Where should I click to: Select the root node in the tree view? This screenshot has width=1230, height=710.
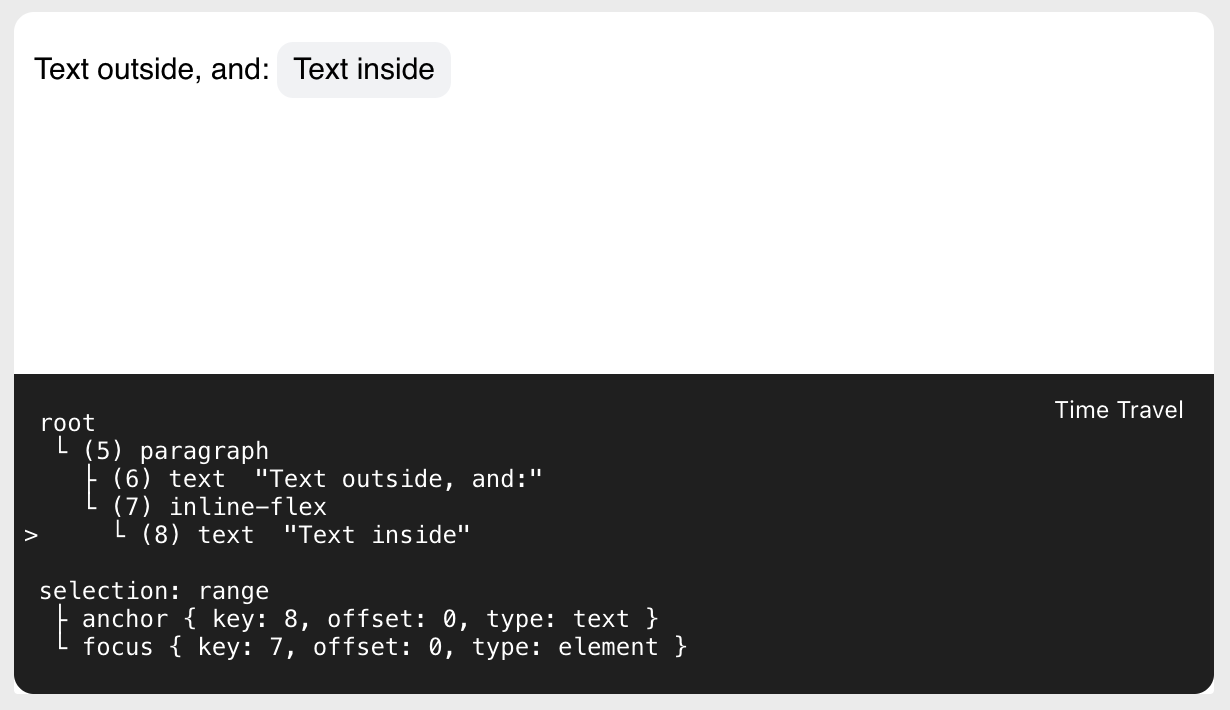point(67,422)
